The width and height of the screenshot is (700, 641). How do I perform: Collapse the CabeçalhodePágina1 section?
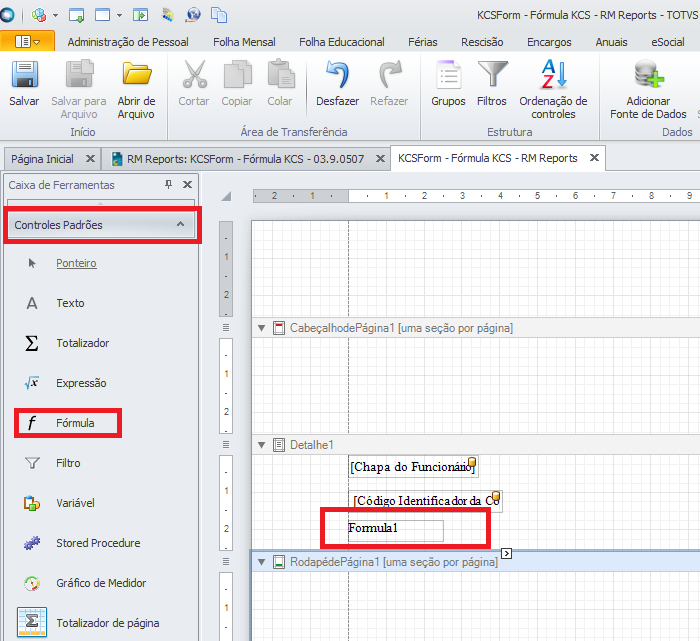262,328
